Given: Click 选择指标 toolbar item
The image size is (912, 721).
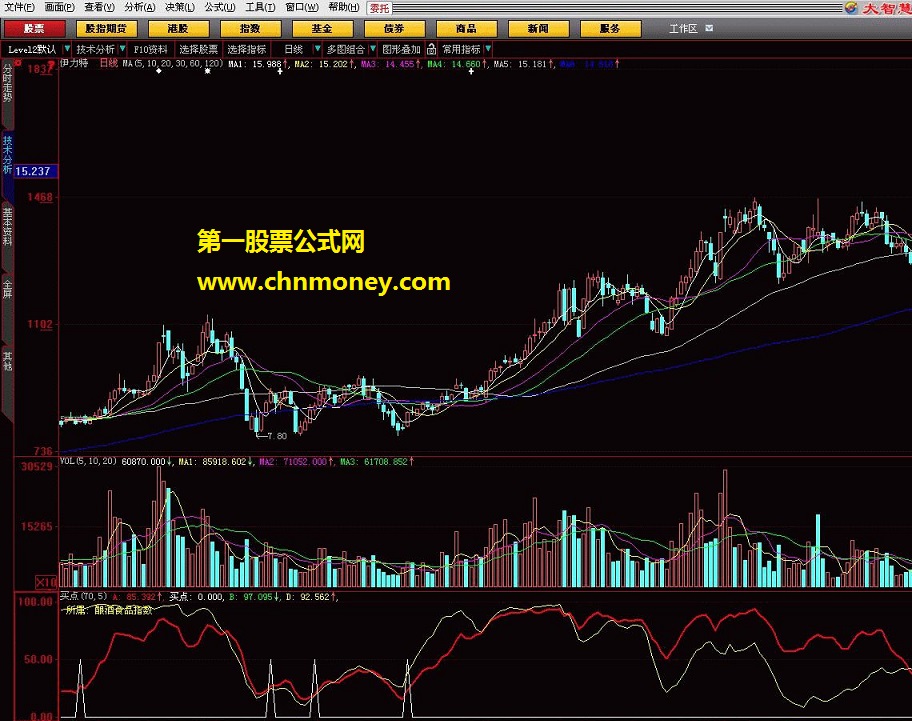Looking at the screenshot, I should point(247,49).
